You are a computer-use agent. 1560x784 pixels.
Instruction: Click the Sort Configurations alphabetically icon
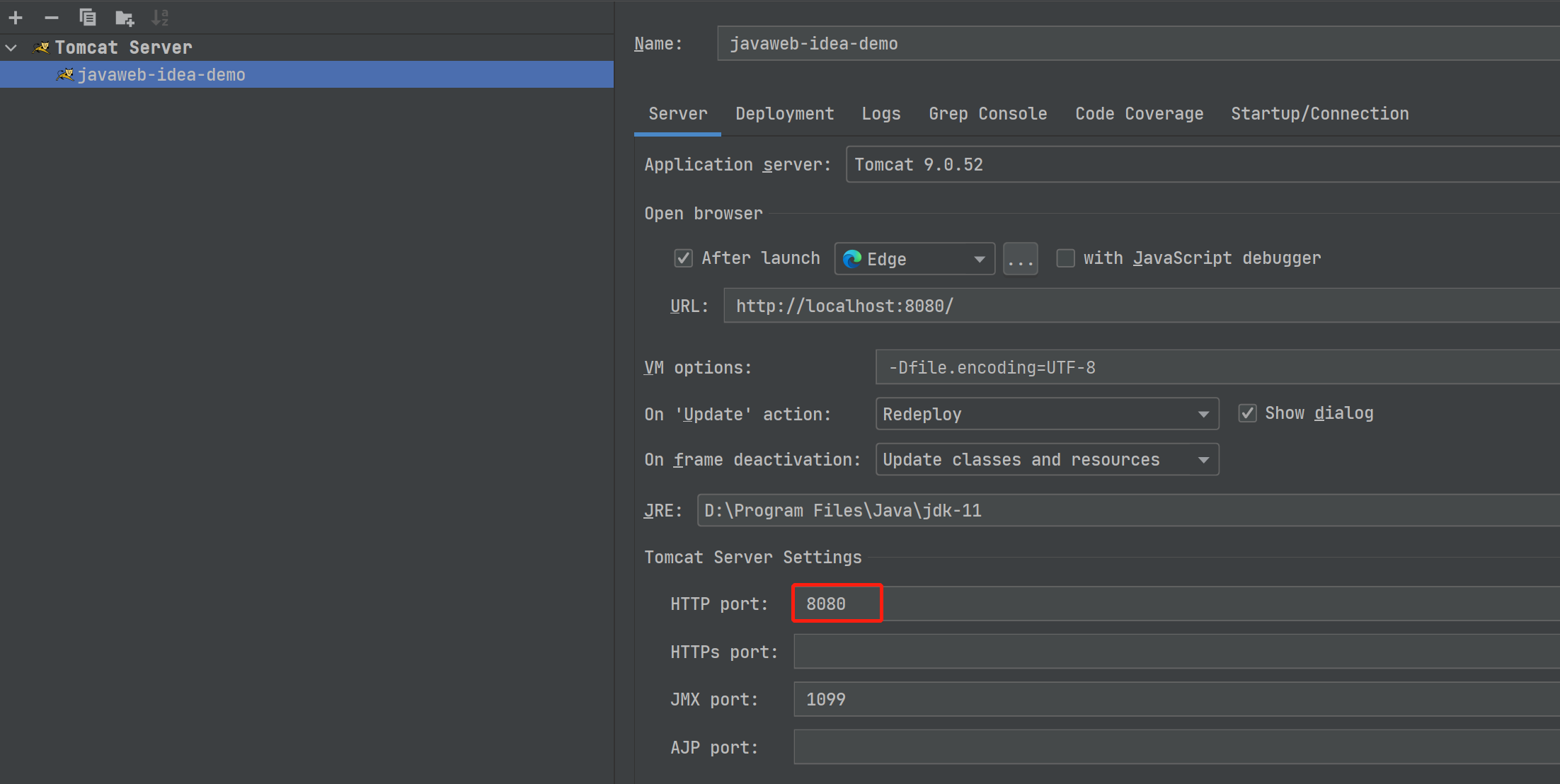(161, 17)
